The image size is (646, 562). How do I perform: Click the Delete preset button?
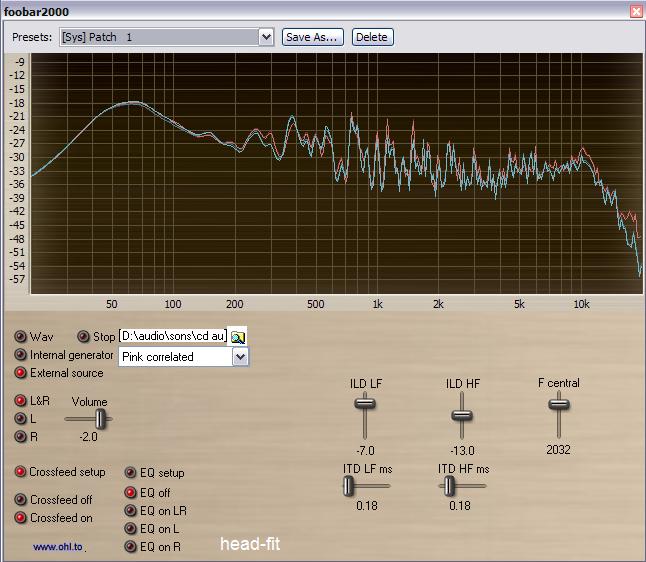[371, 37]
